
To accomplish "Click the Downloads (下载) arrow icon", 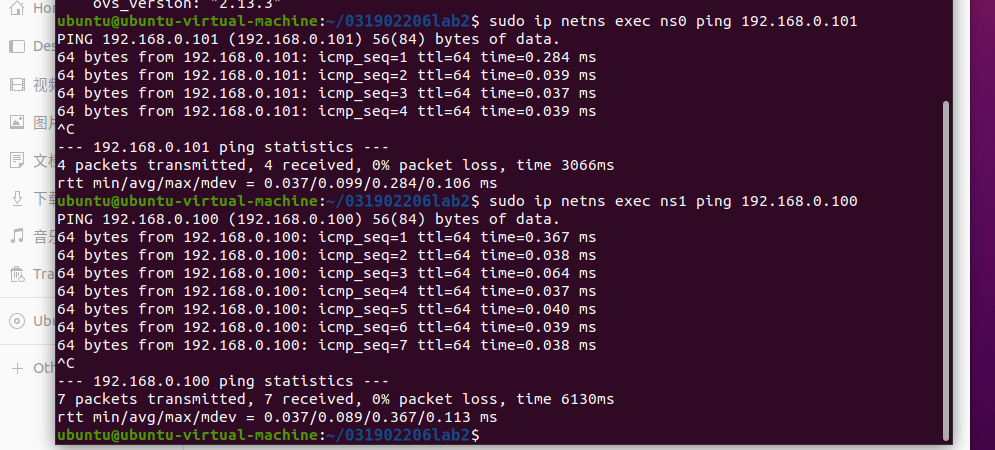I will tap(16, 198).
